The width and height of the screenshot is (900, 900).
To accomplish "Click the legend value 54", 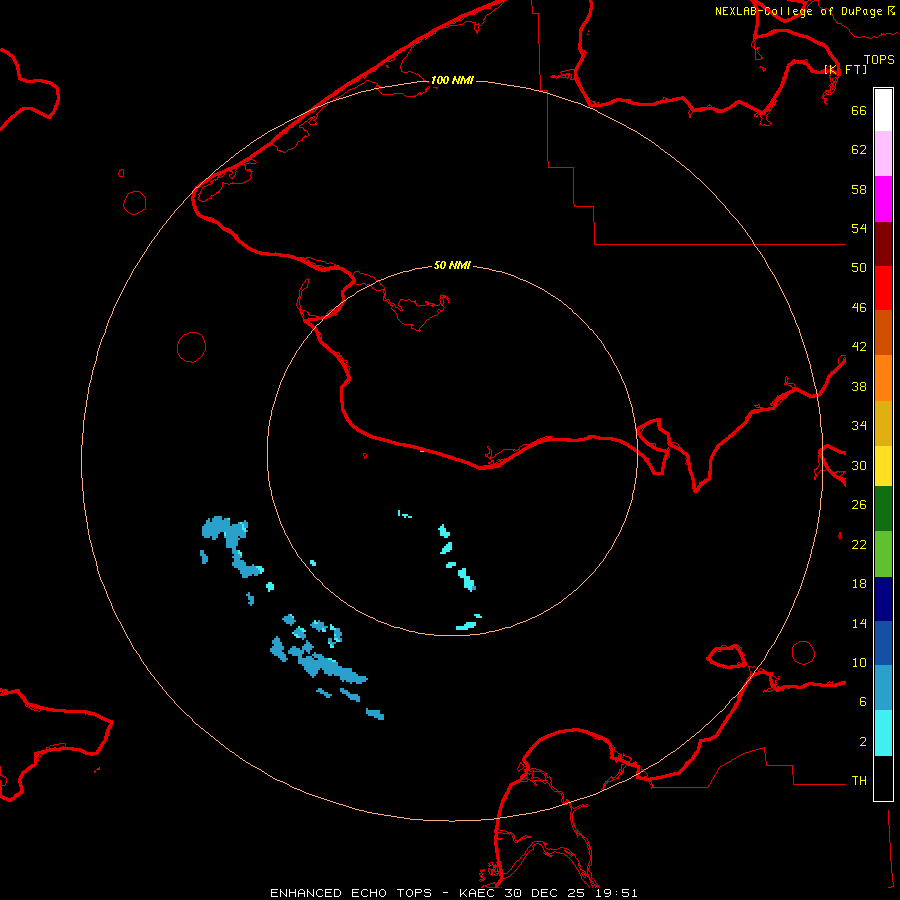I will coord(859,228).
